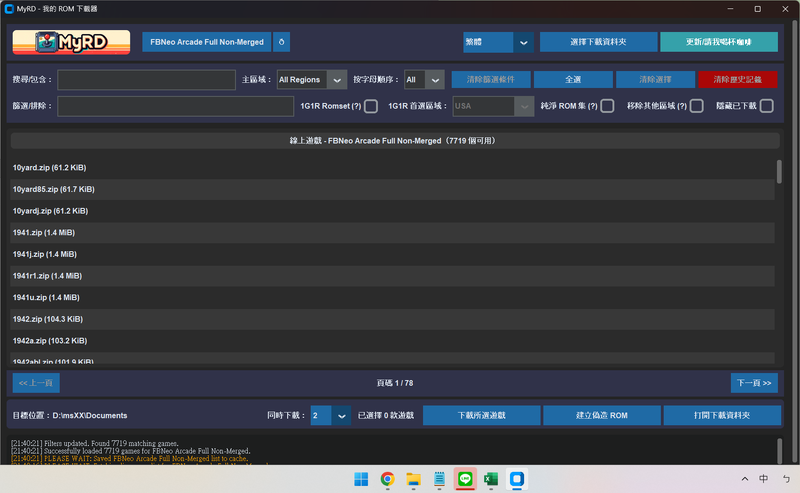The image size is (800, 493).
Task: Toggle the 純淨 ROM 集 checkbox
Action: [x=607, y=106]
